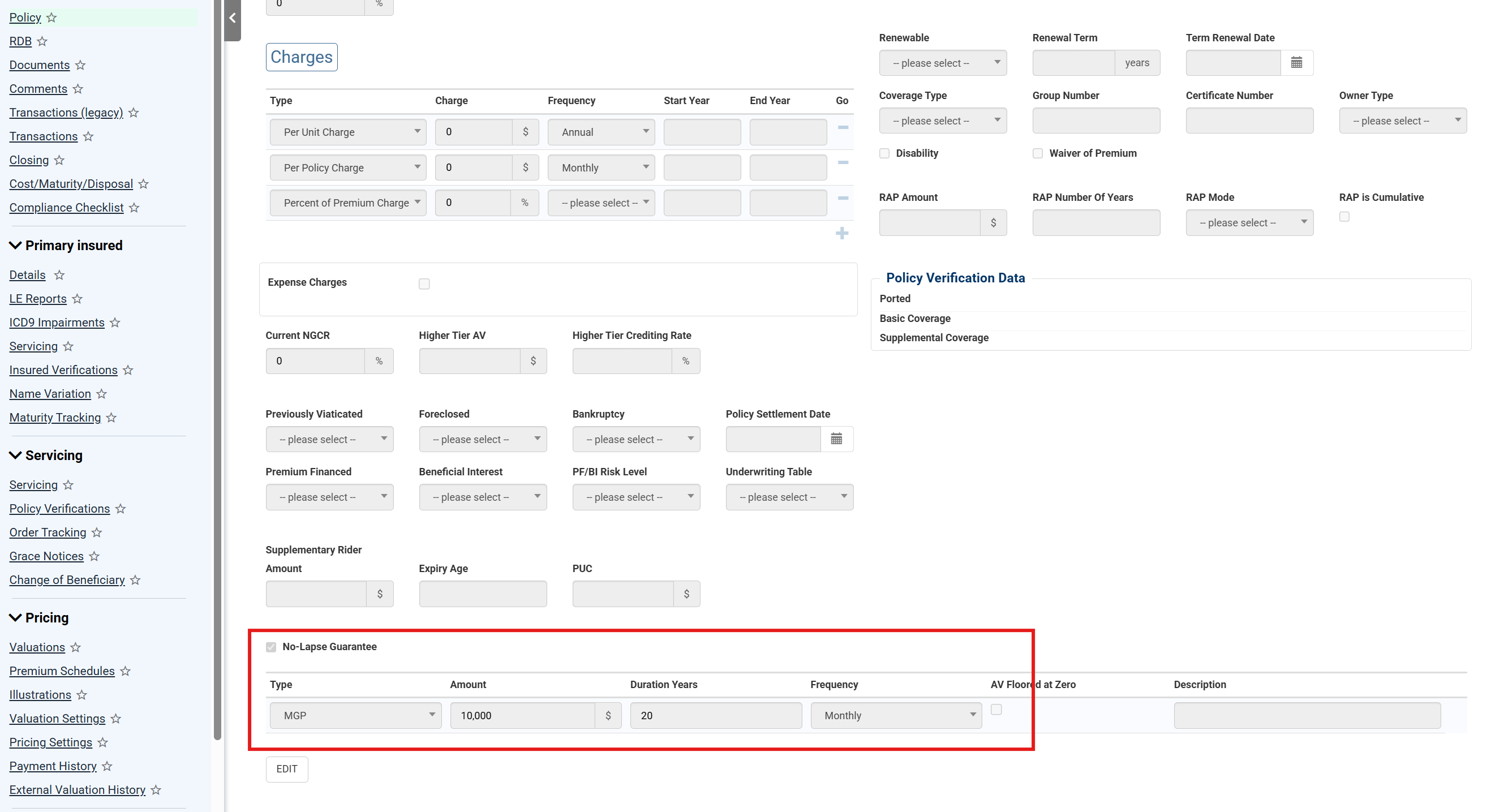Toggle the Expense Charges checkbox
The height and width of the screenshot is (812, 1491).
pos(424,283)
